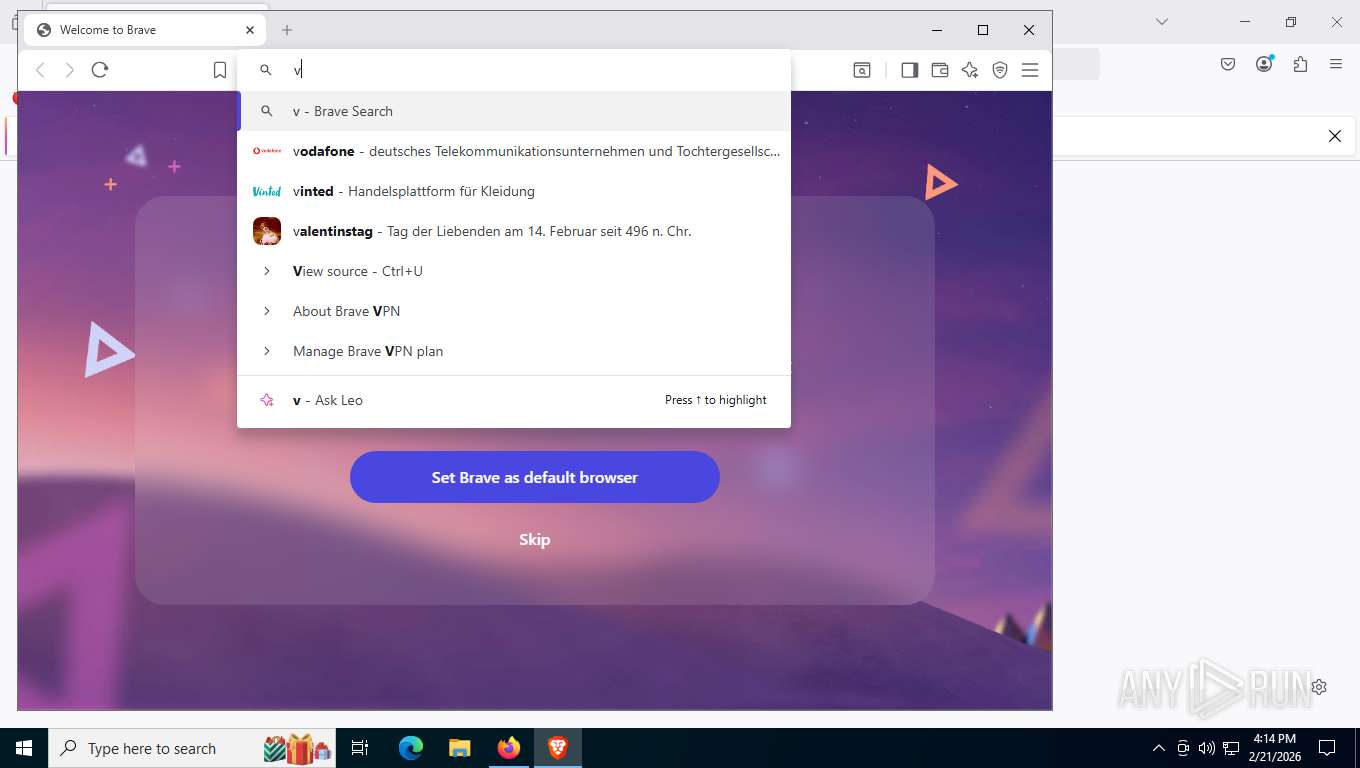Select the 'v - Brave Search' suggestion
The image size is (1360, 768).
[514, 111]
